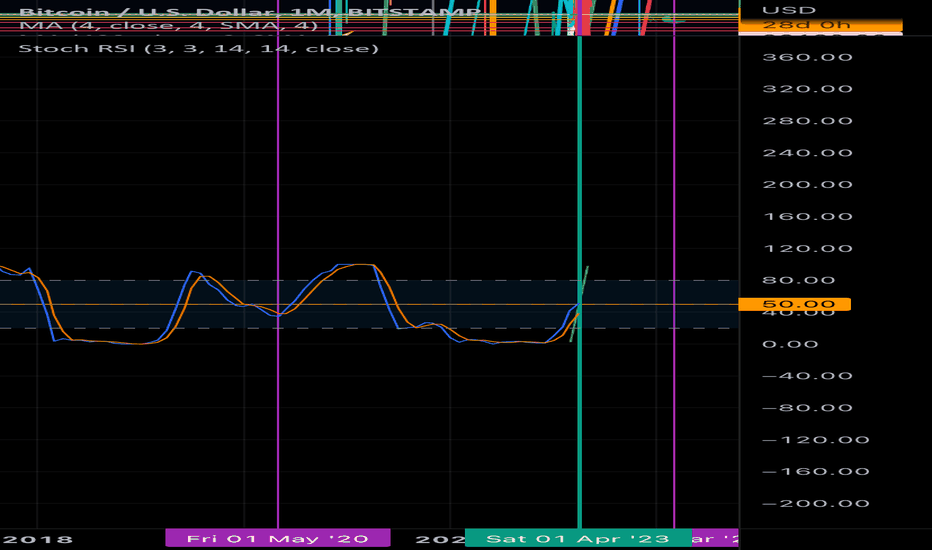Click the 2018 label on the time axis

[x=37, y=539]
